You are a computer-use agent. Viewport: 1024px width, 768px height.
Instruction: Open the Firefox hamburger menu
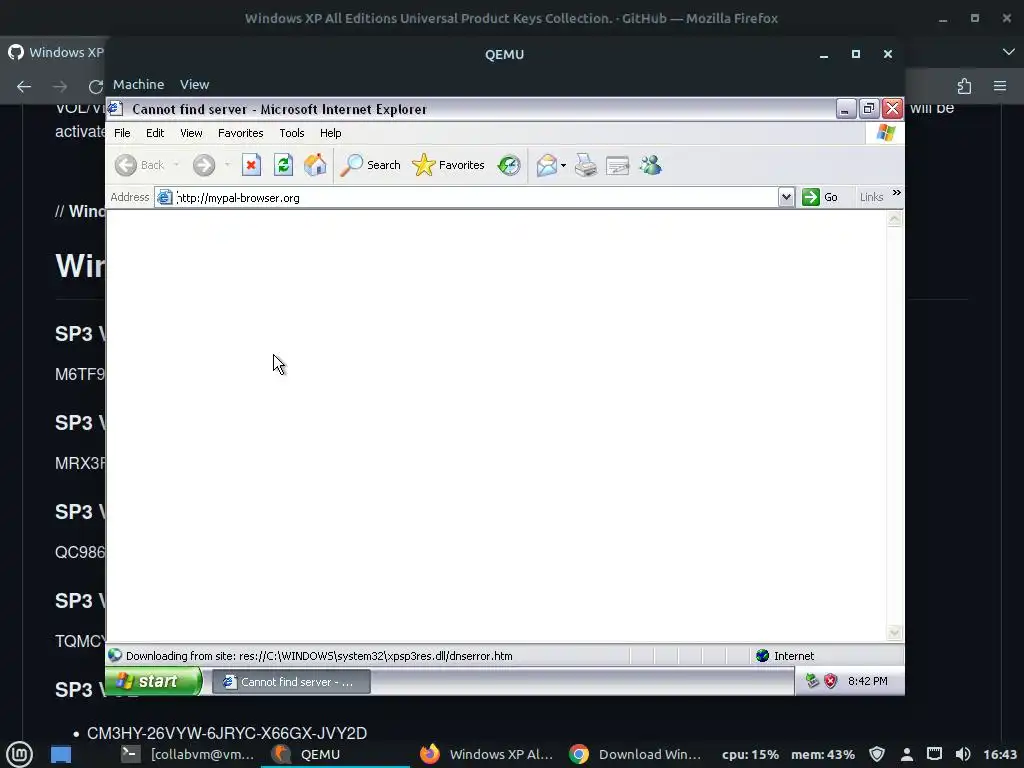pyautogui.click(x=1000, y=86)
